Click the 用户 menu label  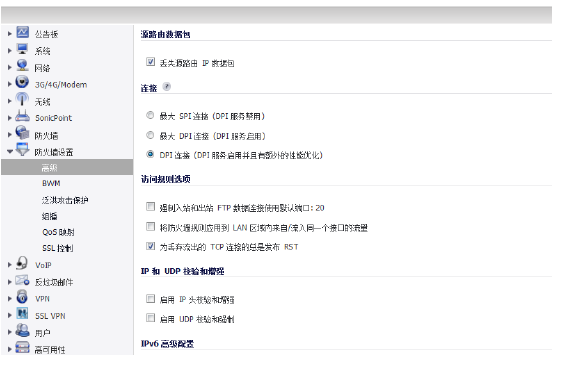pyautogui.click(x=42, y=333)
